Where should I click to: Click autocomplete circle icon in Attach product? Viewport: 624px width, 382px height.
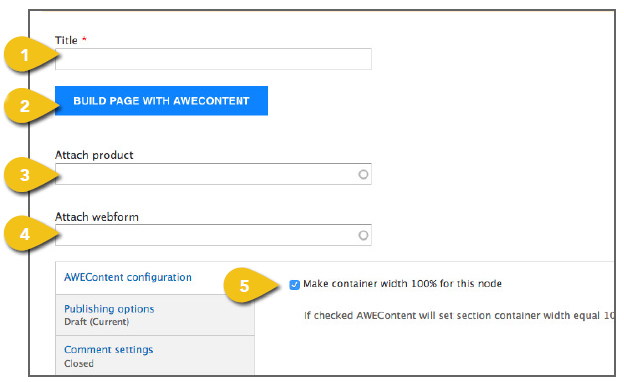(363, 174)
